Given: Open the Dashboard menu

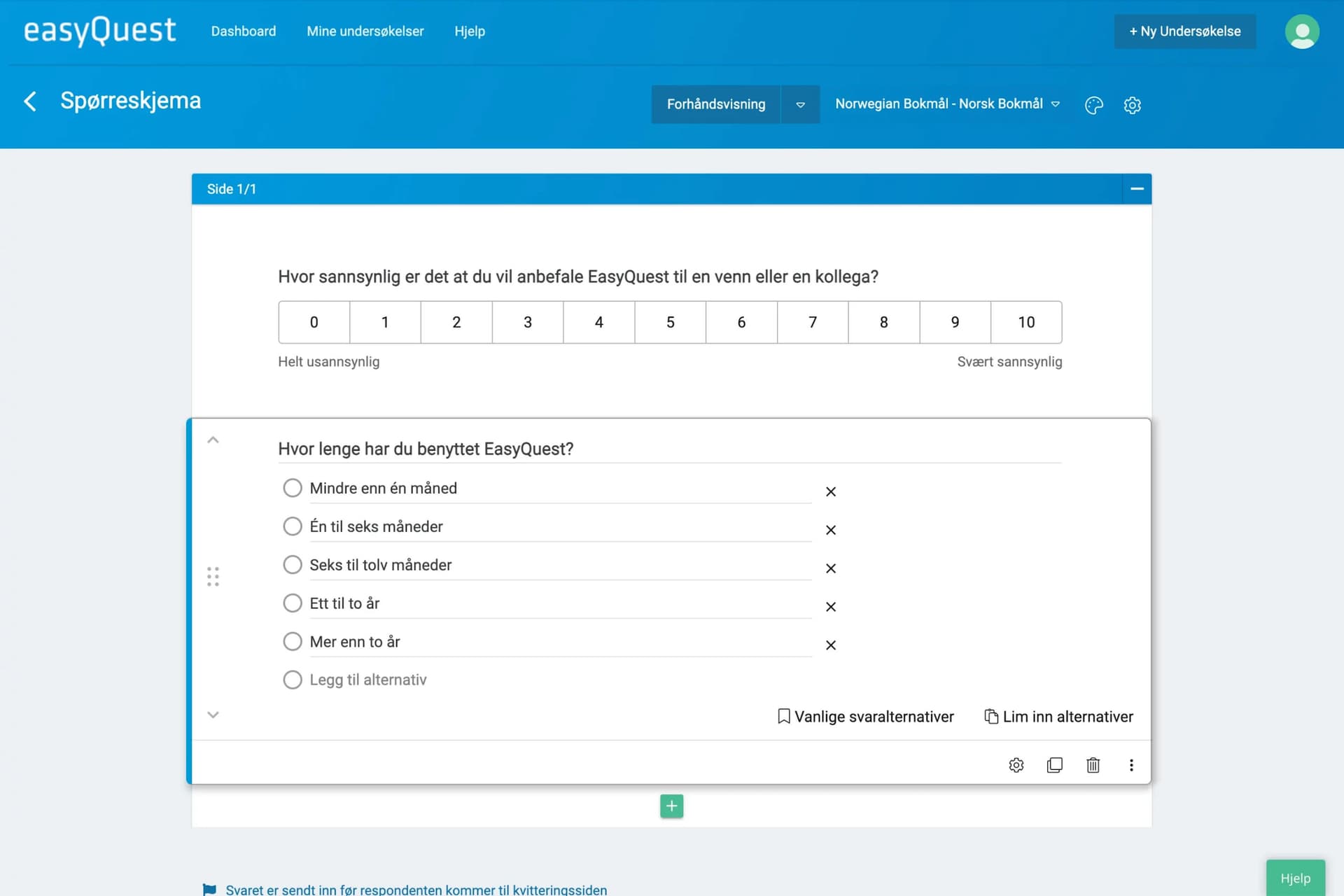Looking at the screenshot, I should tap(244, 31).
